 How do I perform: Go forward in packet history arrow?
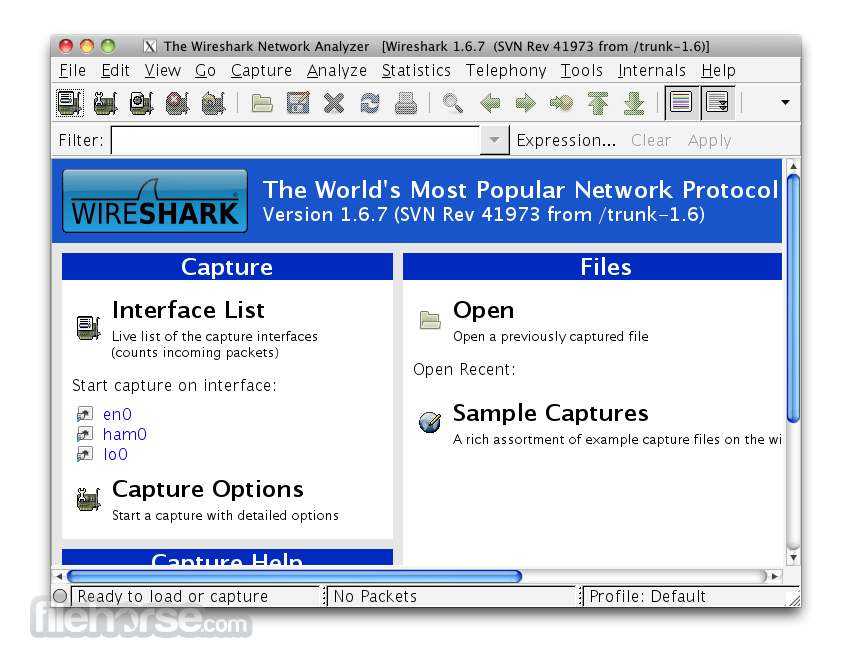coord(525,103)
